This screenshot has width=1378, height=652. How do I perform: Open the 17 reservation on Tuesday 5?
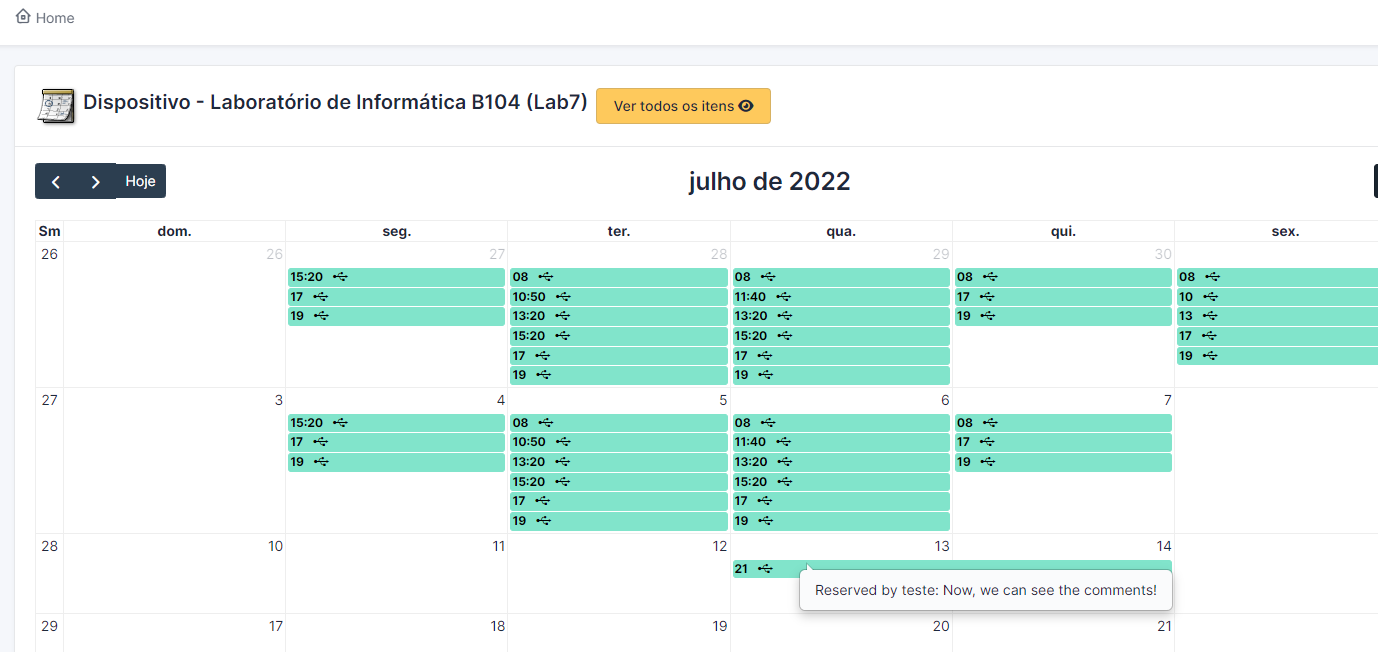(619, 501)
